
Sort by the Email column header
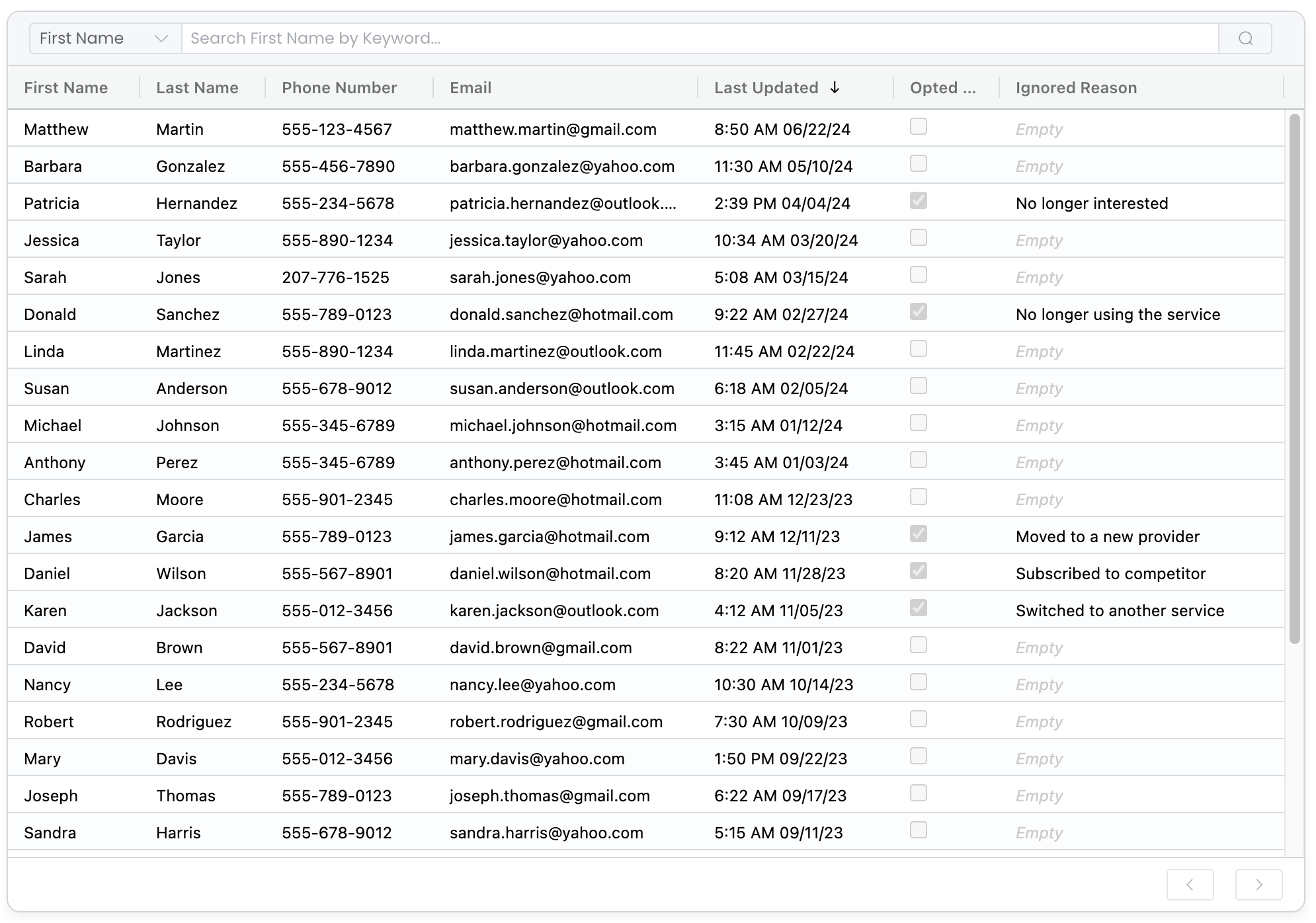(x=470, y=87)
